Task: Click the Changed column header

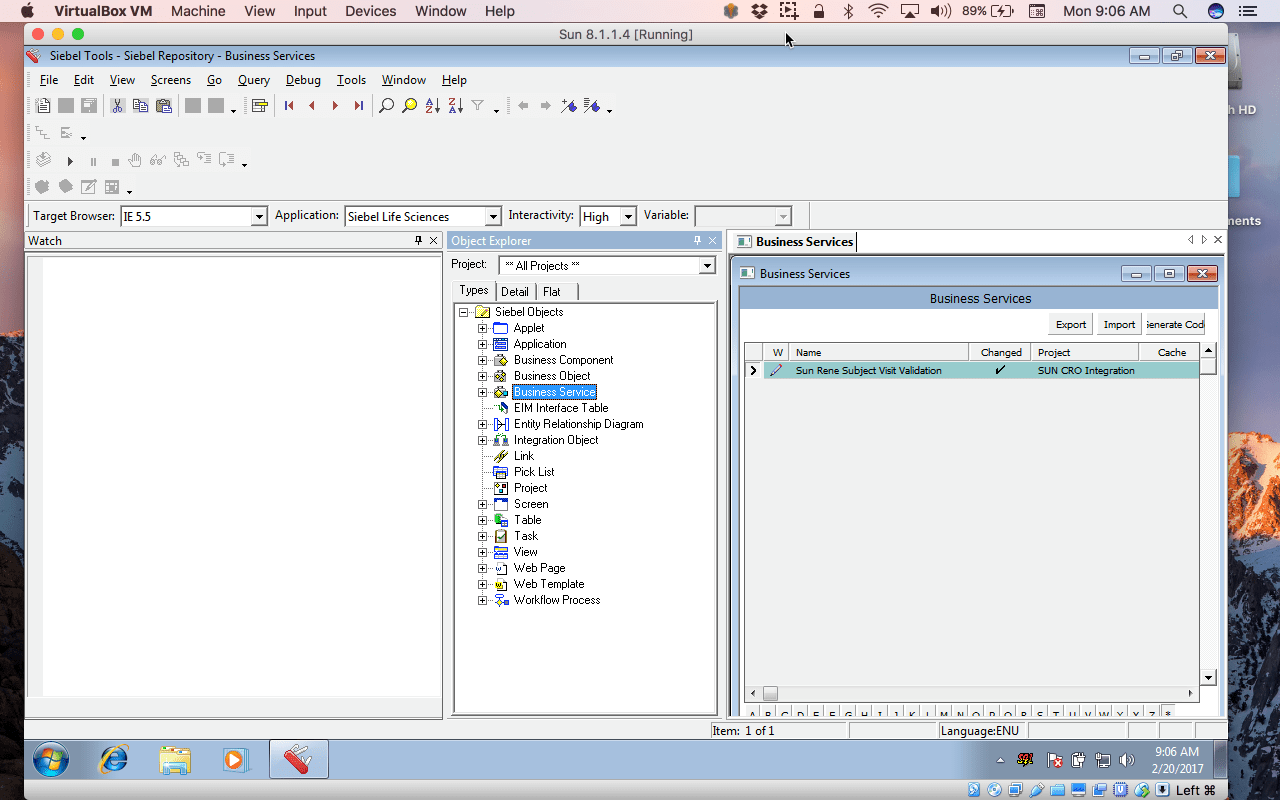Action: [x=1001, y=352]
